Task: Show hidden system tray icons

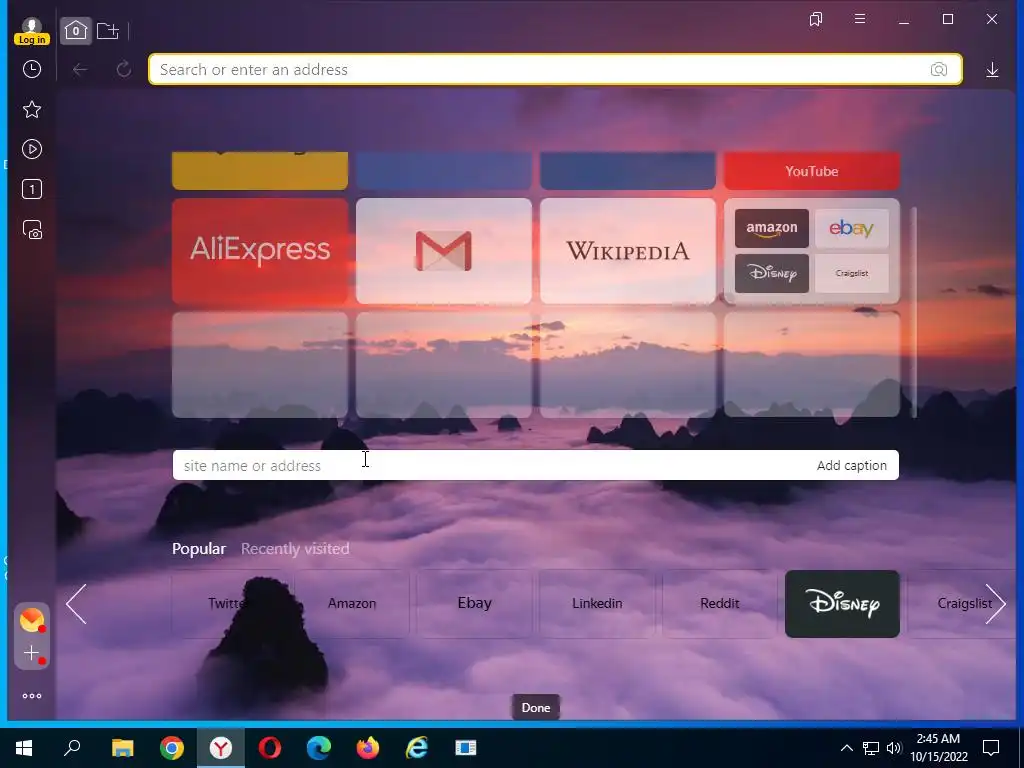Action: point(846,748)
